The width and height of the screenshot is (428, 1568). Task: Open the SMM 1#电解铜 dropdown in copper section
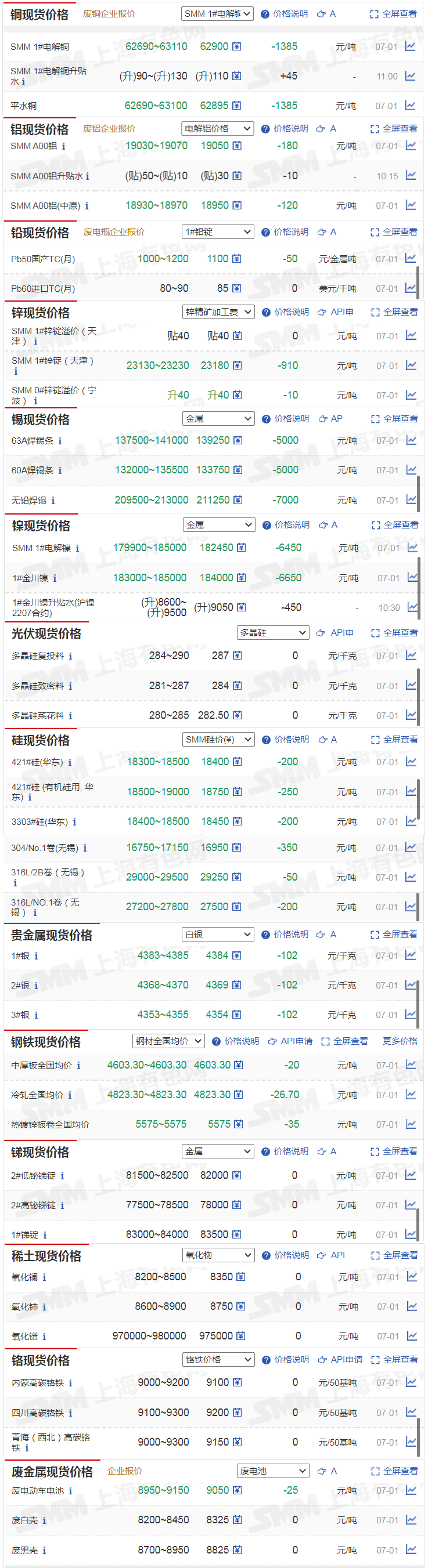coord(217,13)
